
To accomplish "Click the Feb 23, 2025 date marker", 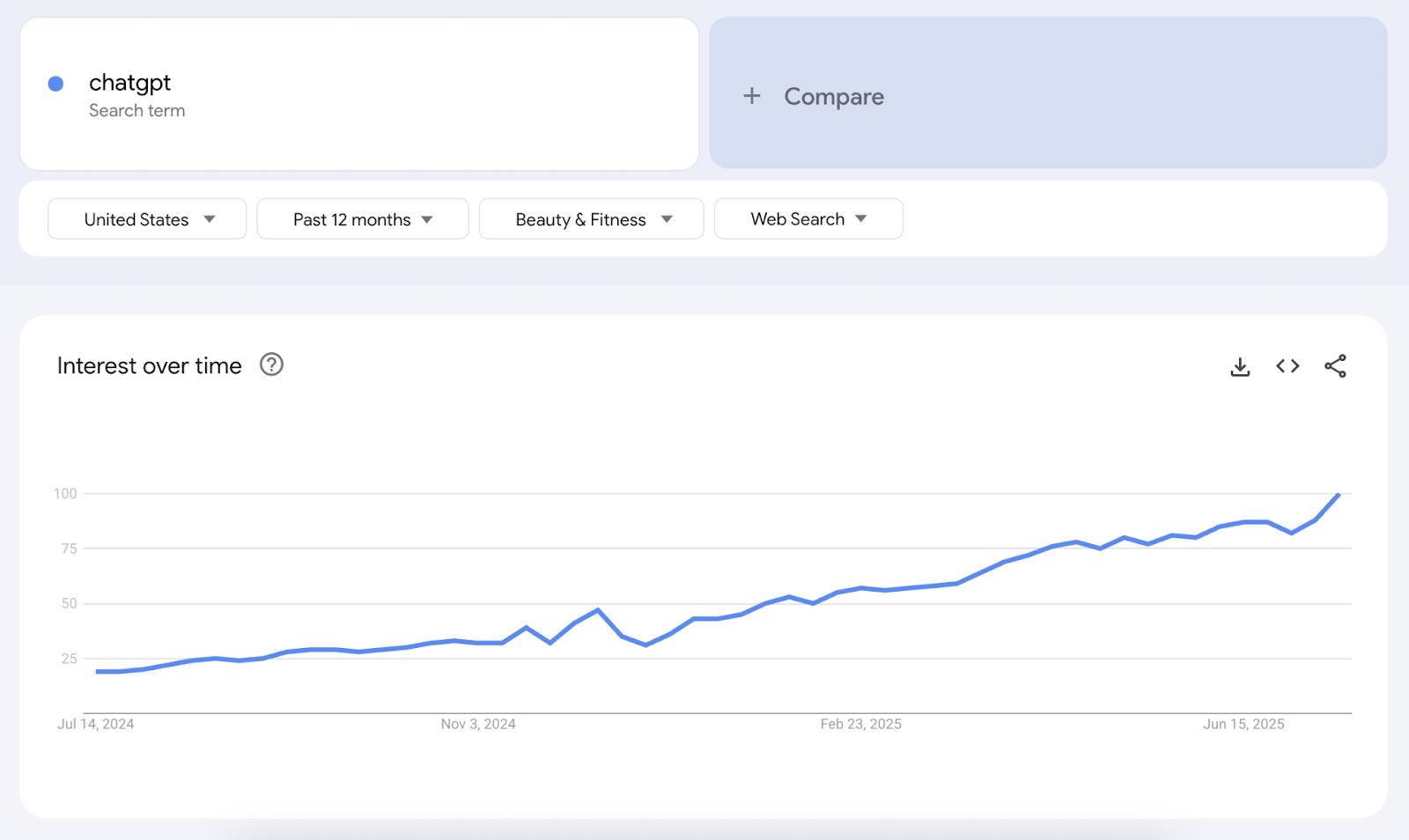I will tap(860, 724).
